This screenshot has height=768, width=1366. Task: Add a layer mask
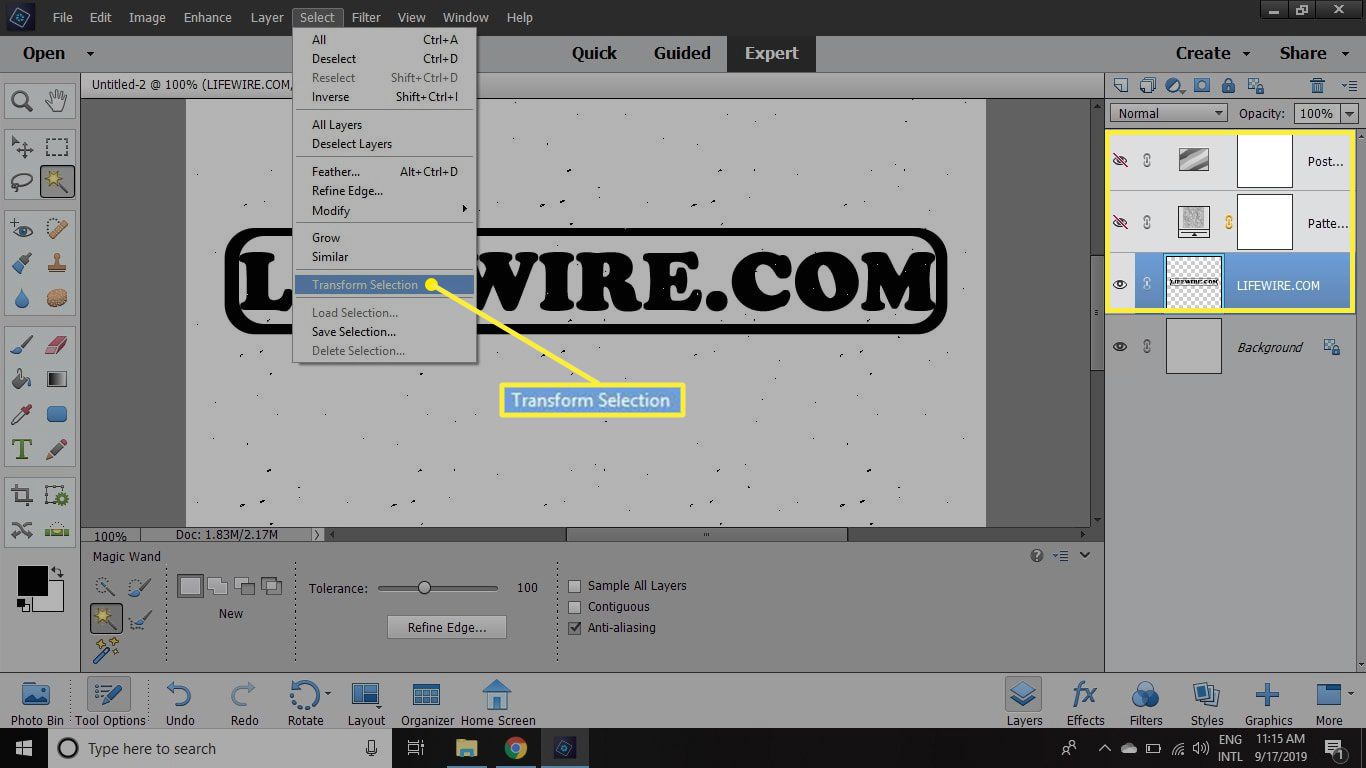point(1202,86)
